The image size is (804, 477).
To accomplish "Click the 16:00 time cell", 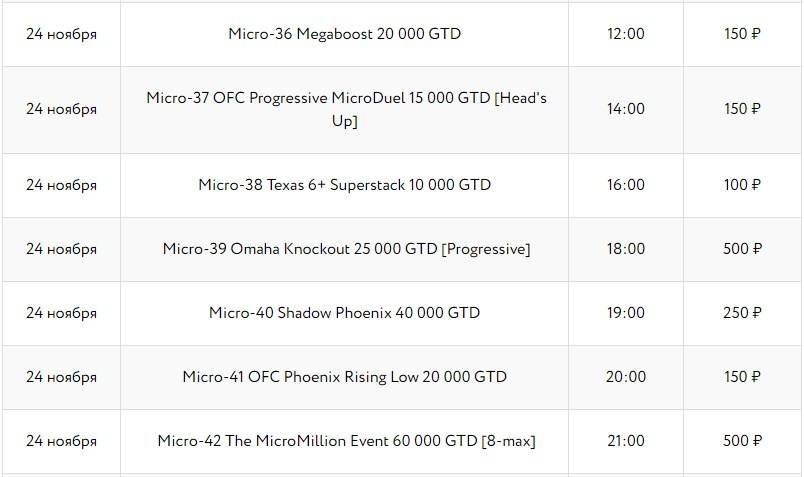I will (626, 185).
